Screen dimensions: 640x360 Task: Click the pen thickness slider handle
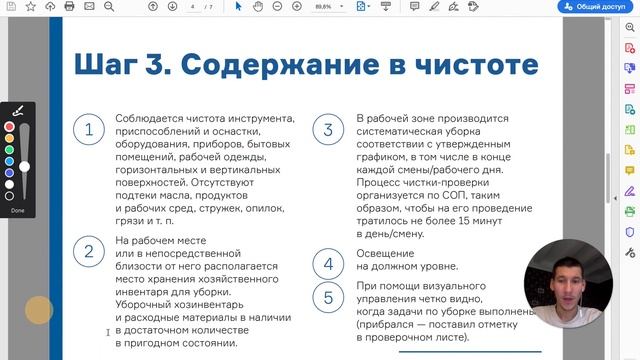(x=24, y=167)
